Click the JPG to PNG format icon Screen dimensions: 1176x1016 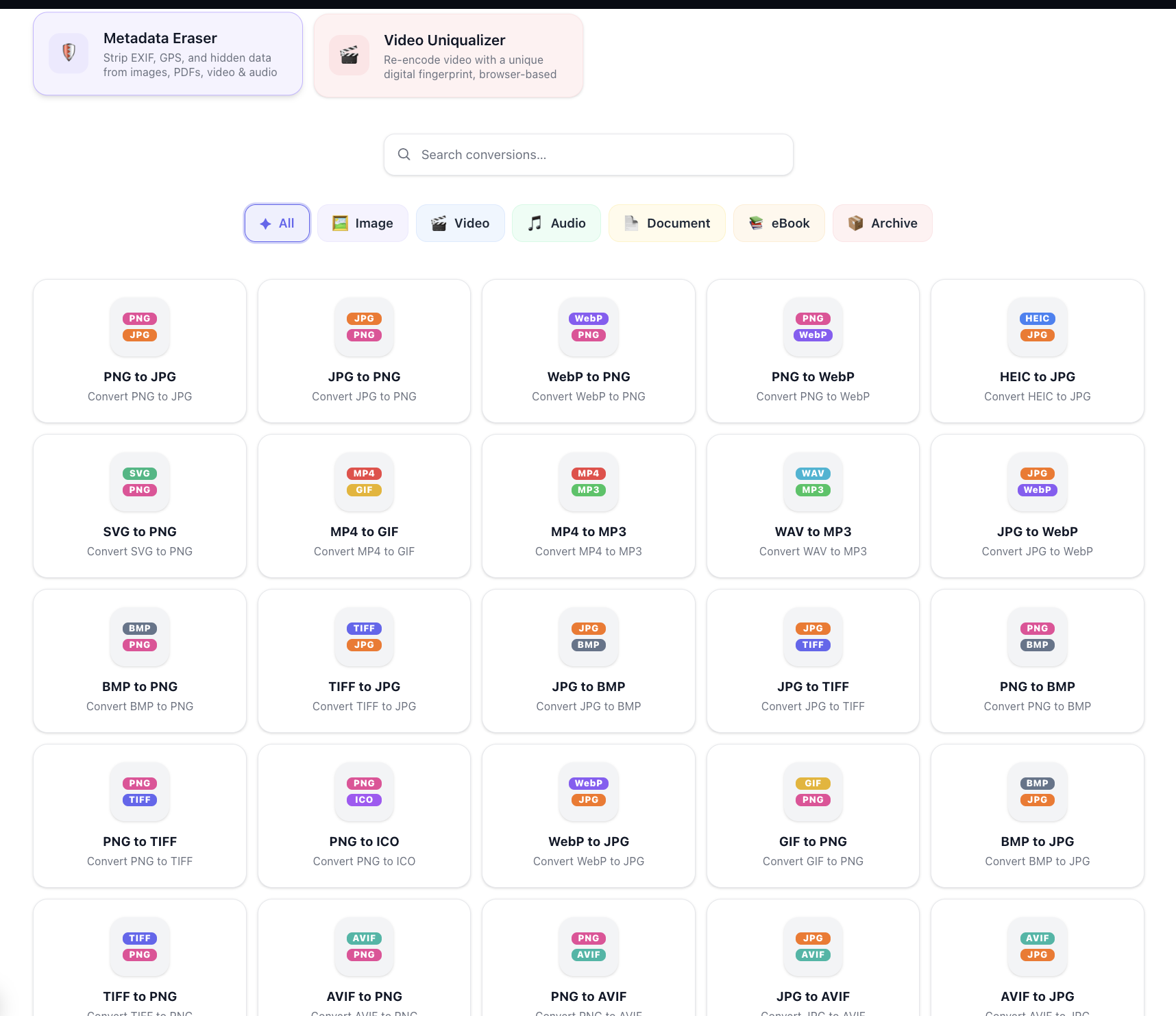tap(365, 327)
